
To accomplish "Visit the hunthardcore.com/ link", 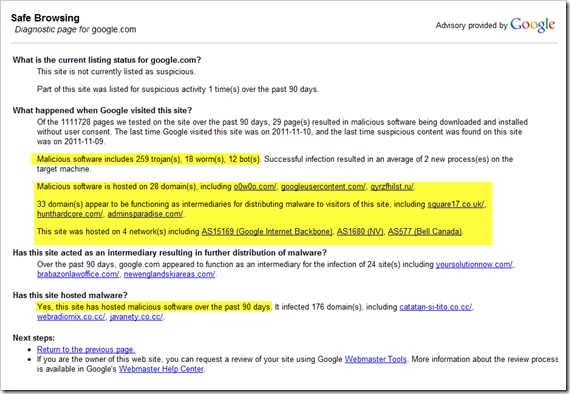I will pos(70,214).
